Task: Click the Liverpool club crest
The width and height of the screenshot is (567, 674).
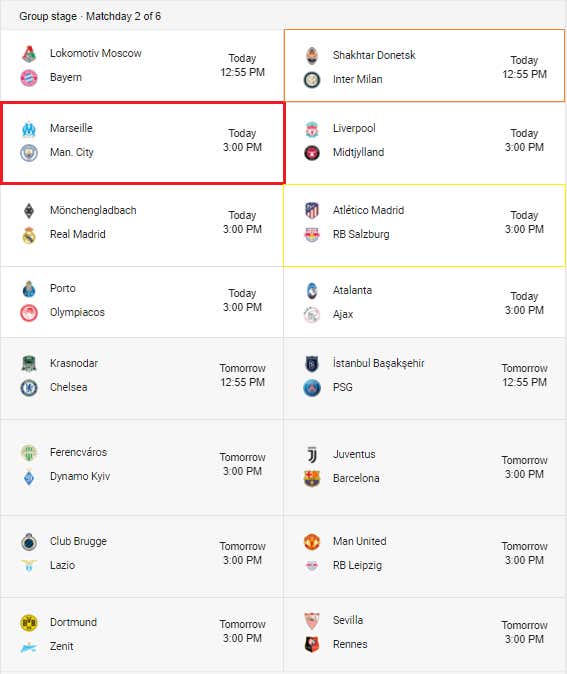Action: [x=312, y=129]
